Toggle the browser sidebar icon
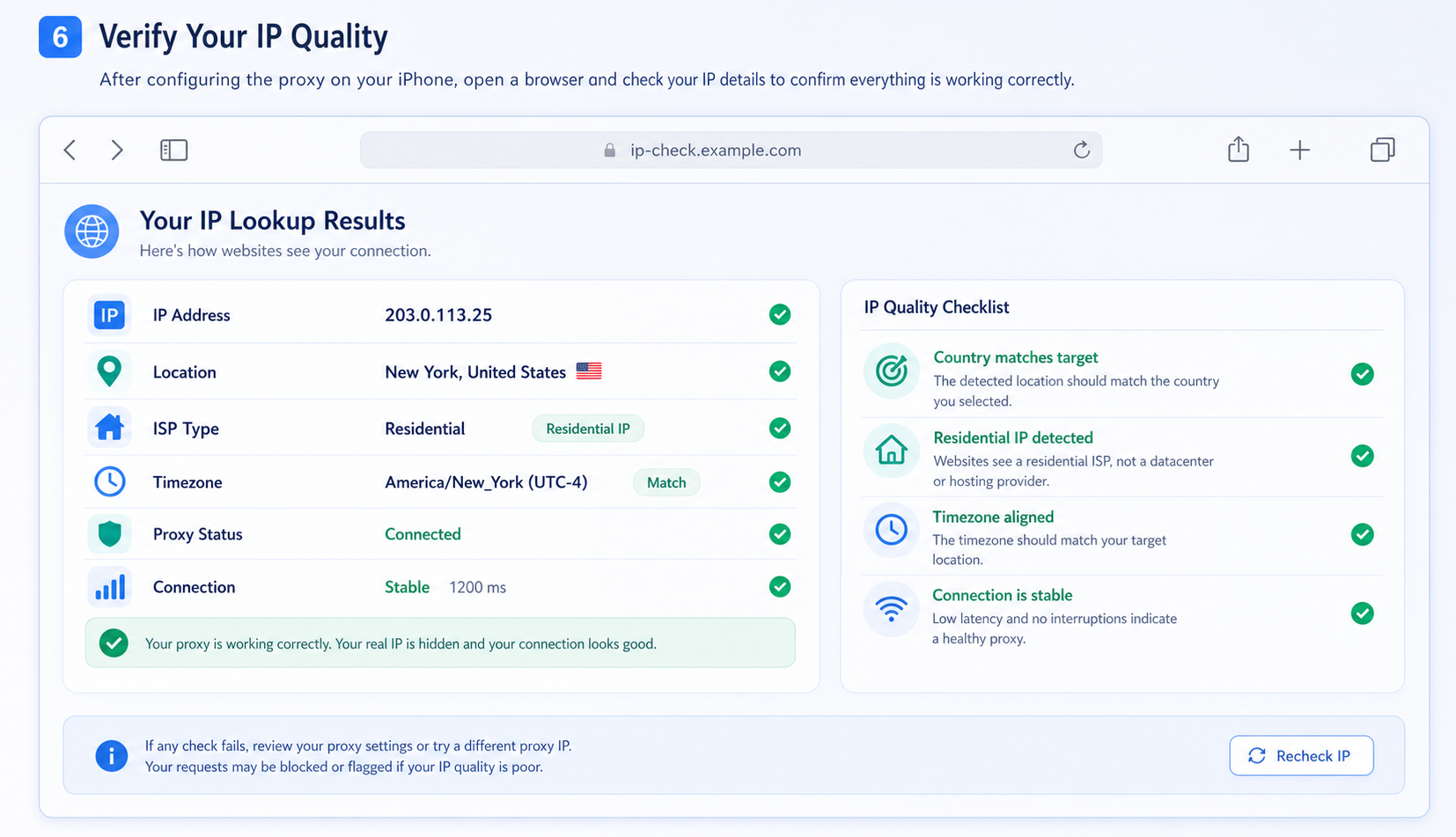Viewport: 1456px width, 837px height. (173, 150)
